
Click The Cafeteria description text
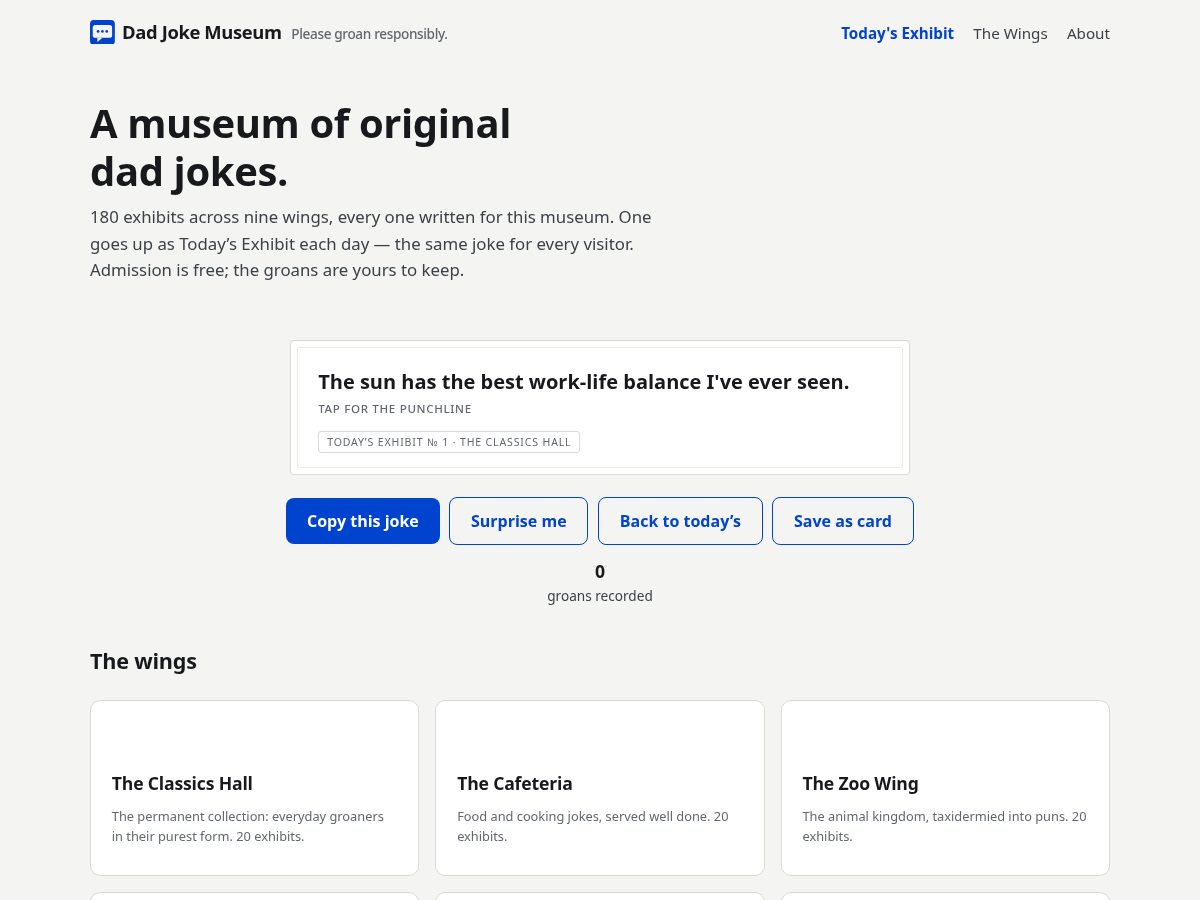tap(593, 826)
